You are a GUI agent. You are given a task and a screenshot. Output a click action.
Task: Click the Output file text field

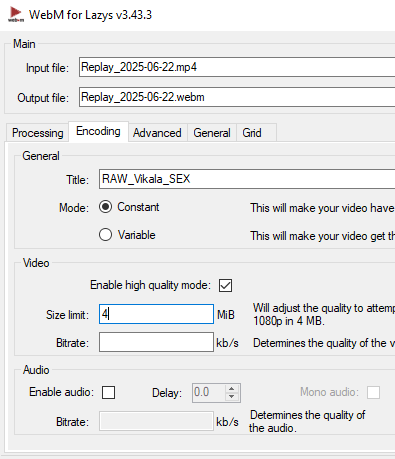[x=237, y=97]
